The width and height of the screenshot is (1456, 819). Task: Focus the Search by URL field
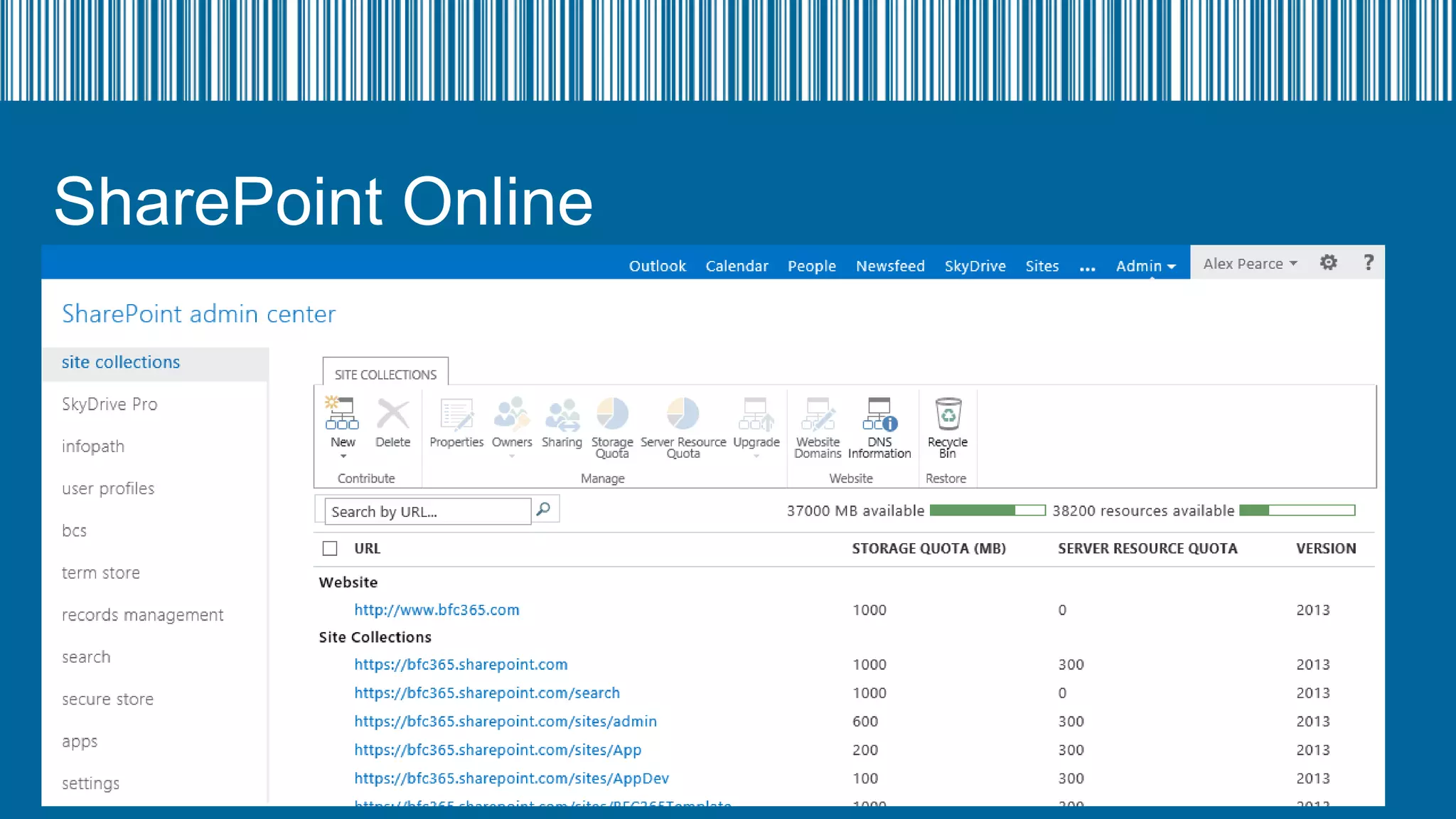click(x=428, y=511)
